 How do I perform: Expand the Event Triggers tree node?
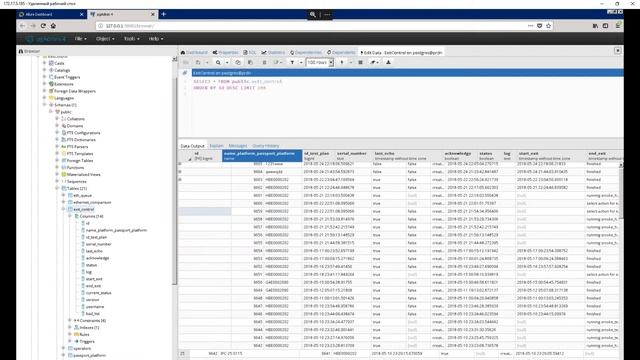44,77
